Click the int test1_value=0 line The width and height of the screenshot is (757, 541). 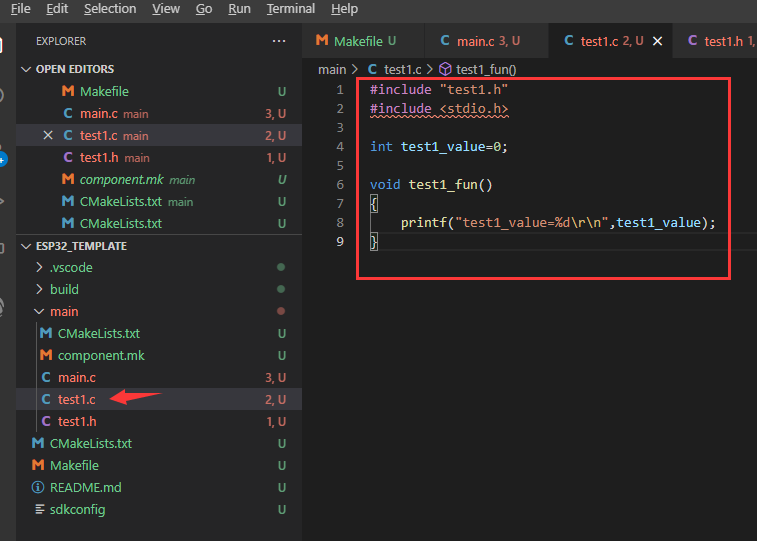[439, 147]
